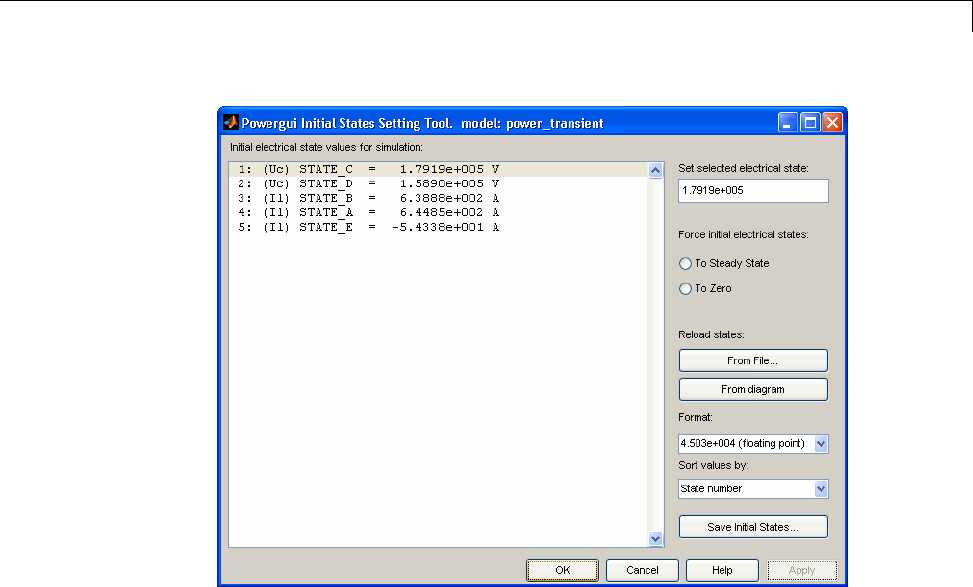
Task: Select the To Steady State radio button
Action: click(685, 264)
